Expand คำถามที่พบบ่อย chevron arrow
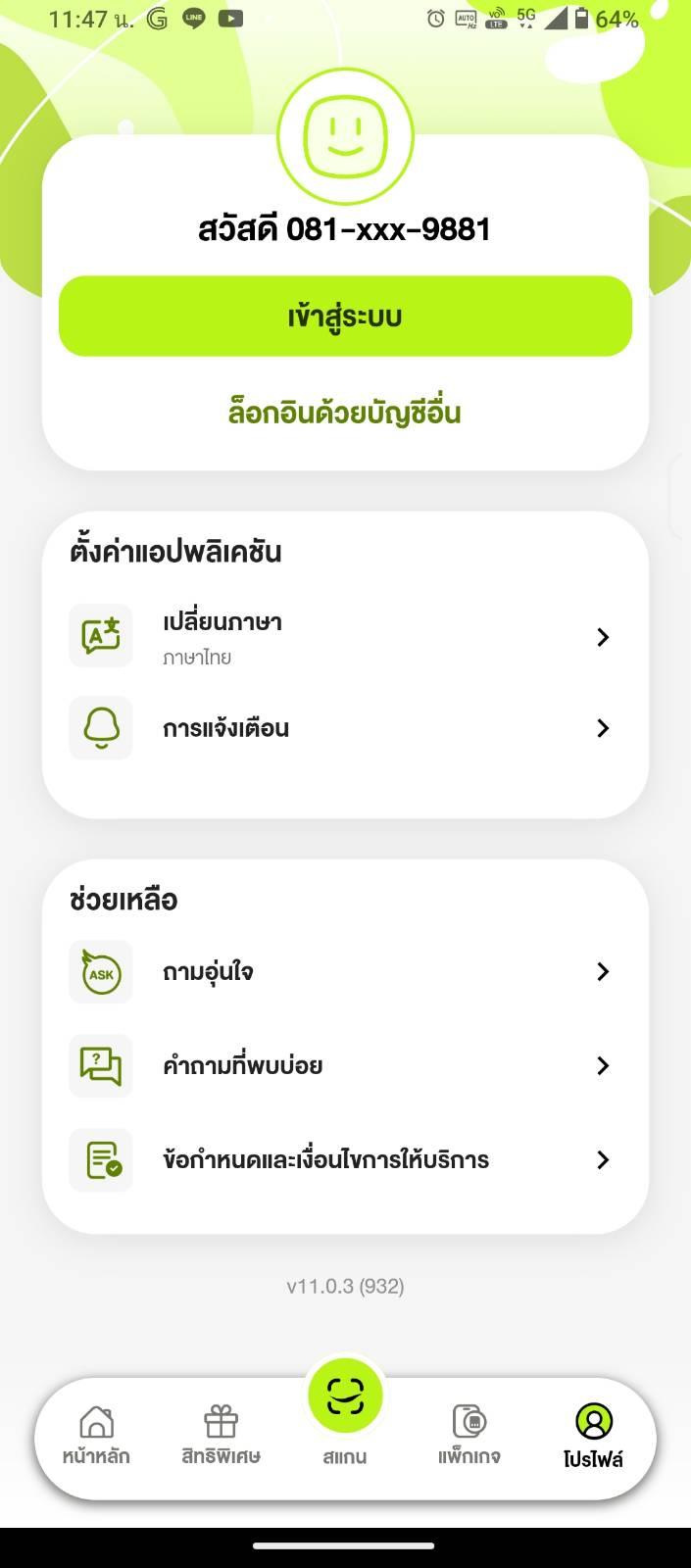Screen dimensions: 691x1568 (603, 1065)
